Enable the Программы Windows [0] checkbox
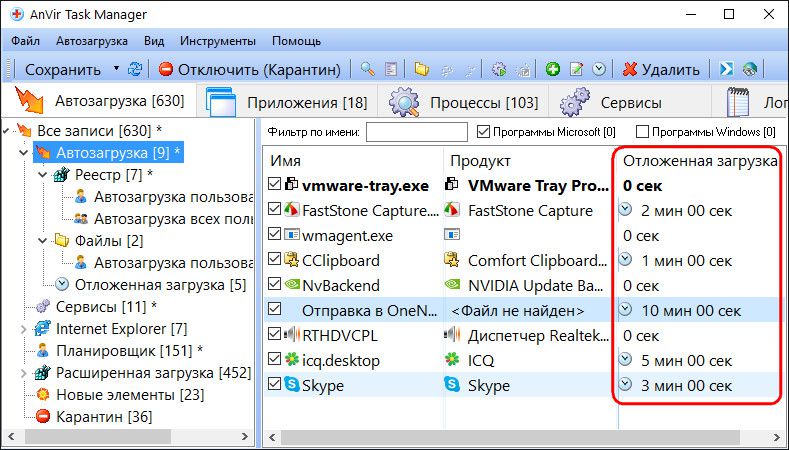Viewport: 789px width, 450px height. pos(643,132)
